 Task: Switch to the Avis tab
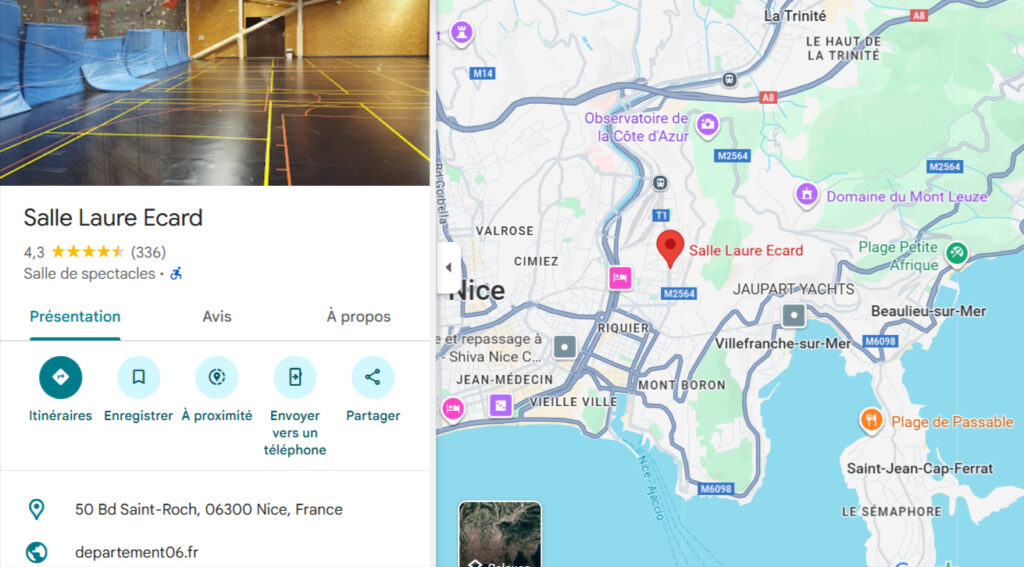click(217, 317)
